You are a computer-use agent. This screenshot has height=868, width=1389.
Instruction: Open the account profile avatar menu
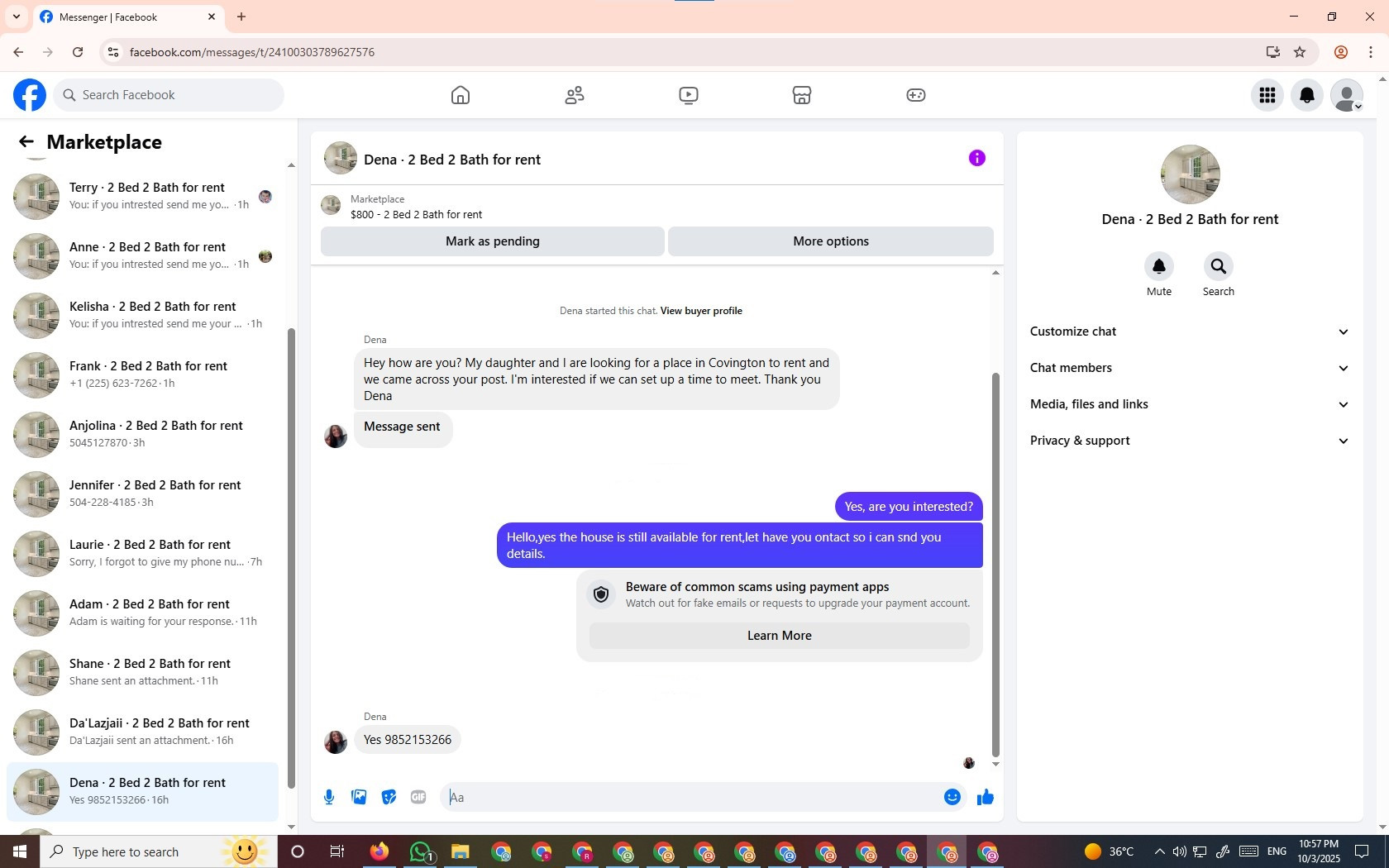pyautogui.click(x=1347, y=95)
